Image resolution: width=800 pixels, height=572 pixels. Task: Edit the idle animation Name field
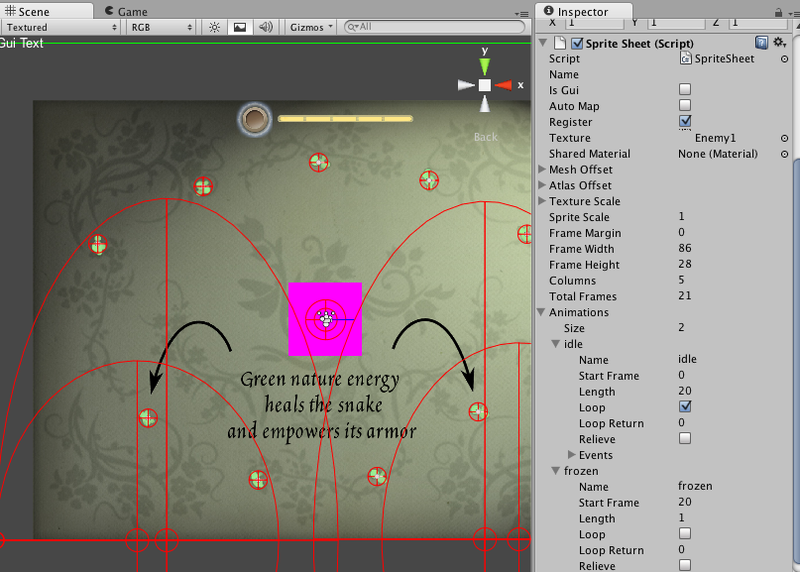(x=687, y=359)
